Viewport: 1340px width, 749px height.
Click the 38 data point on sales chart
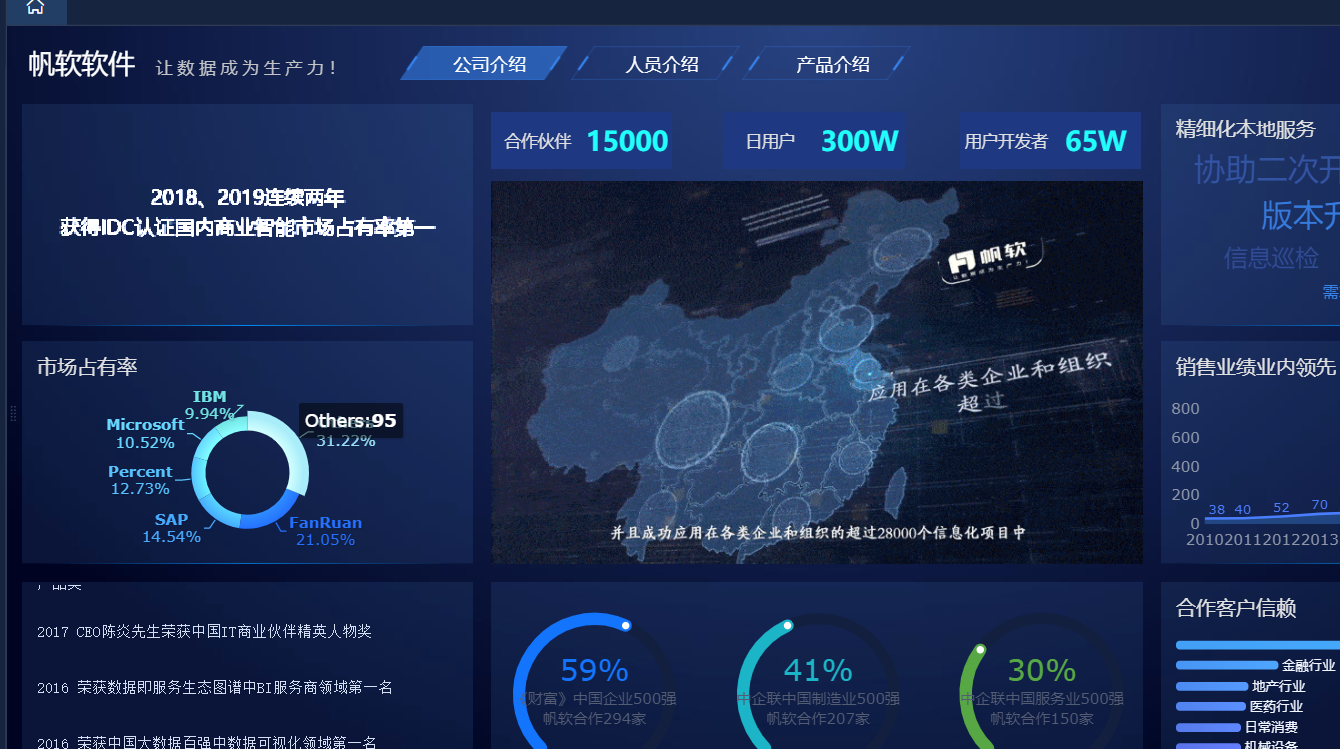[1216, 510]
